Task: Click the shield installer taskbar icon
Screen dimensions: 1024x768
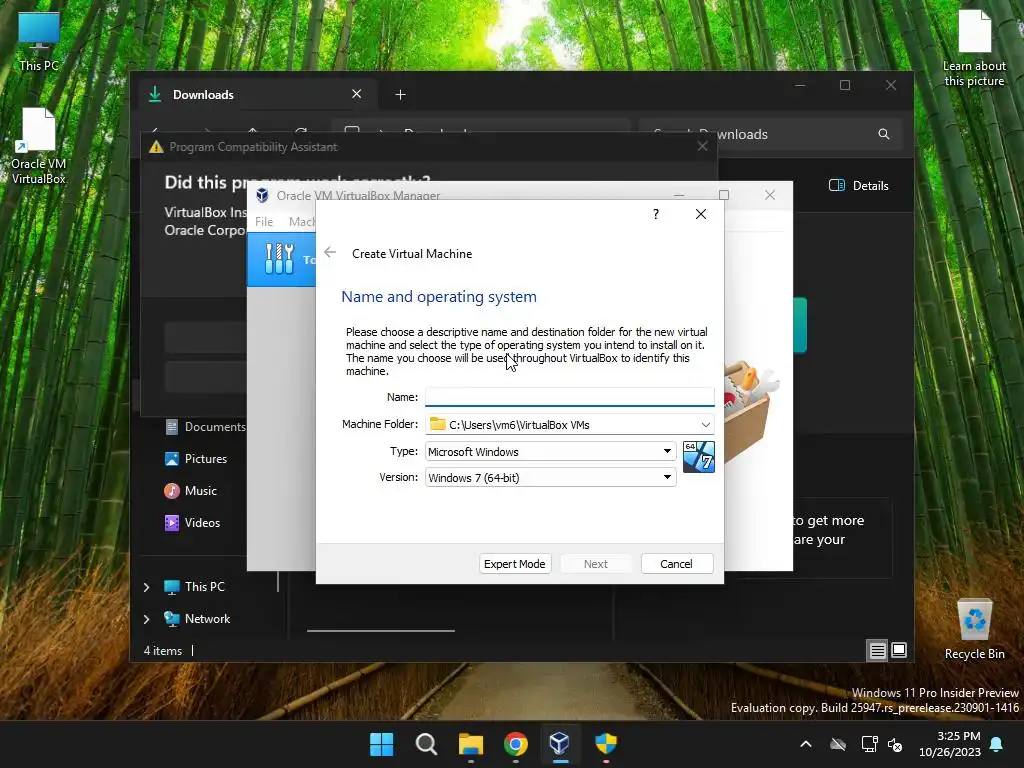Action: tap(605, 744)
